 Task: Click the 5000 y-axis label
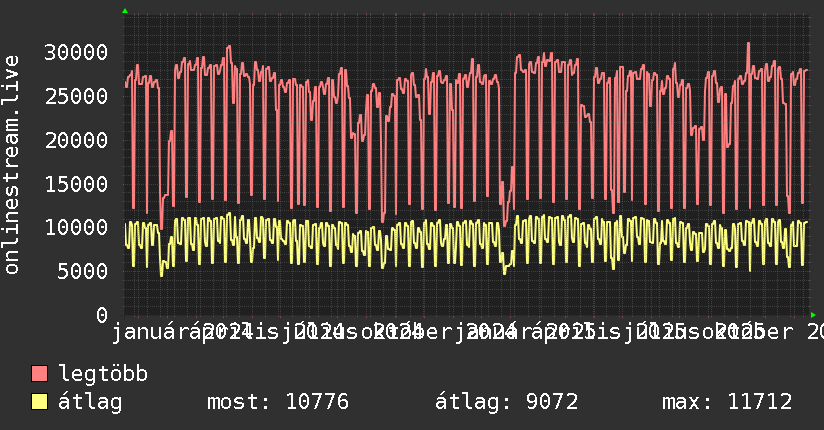point(84,271)
